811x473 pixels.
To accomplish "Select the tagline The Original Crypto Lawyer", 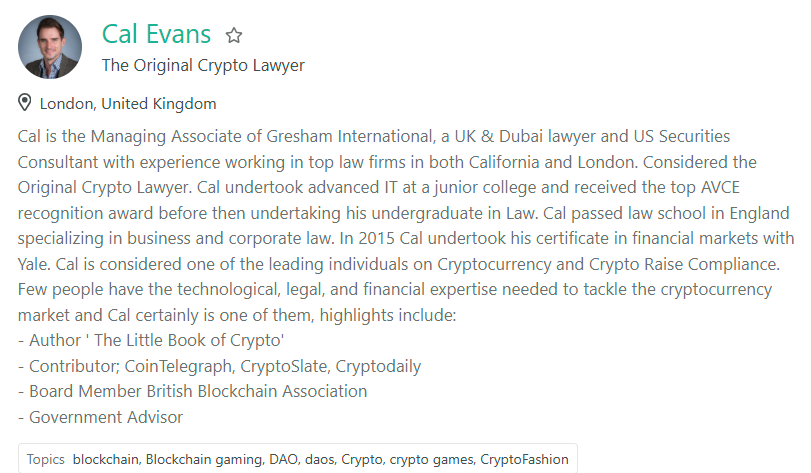I will click(203, 66).
